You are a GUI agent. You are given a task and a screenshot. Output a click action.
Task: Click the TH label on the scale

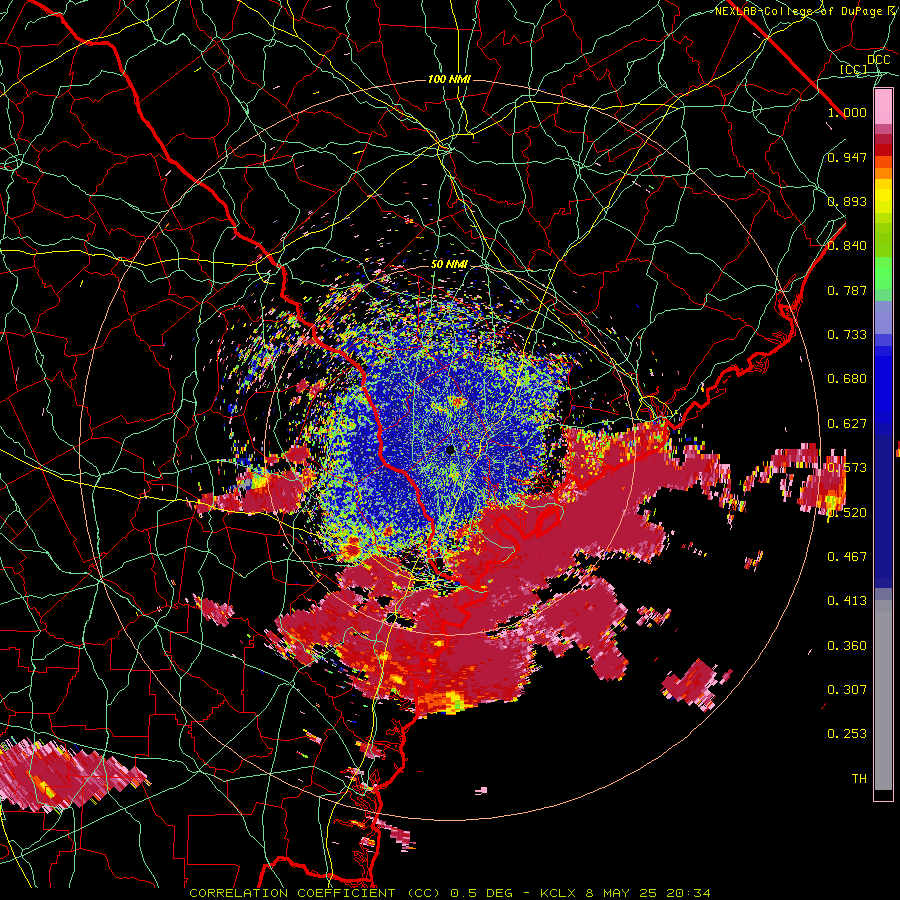tap(859, 779)
